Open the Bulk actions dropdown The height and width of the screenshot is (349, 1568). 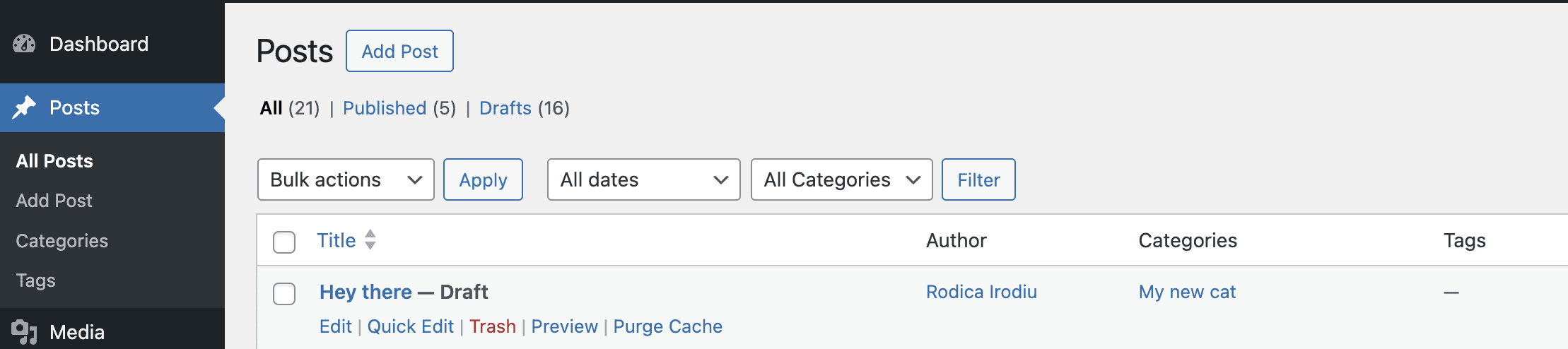click(346, 179)
